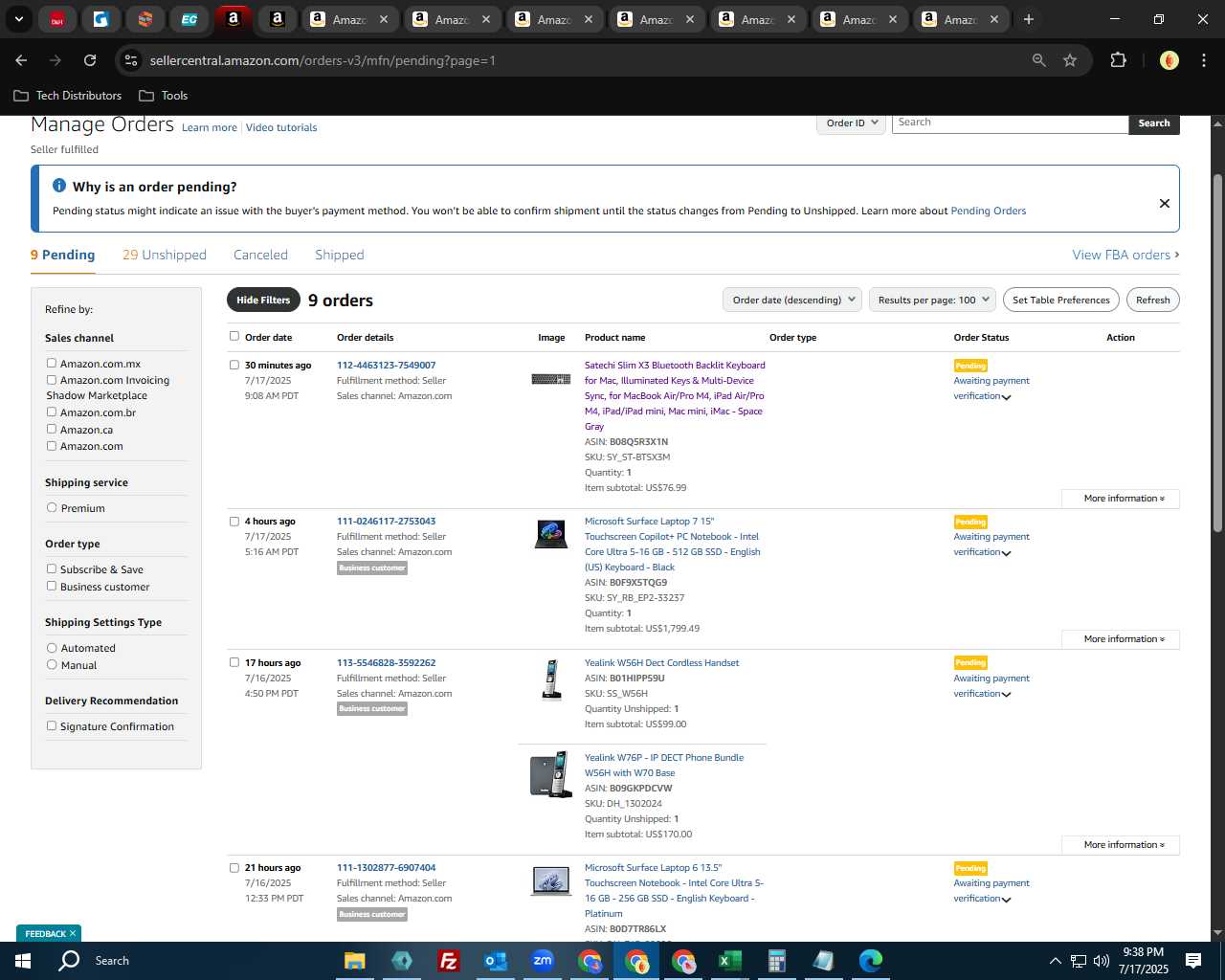Go back to the previous page
The image size is (1225, 980).
[x=21, y=60]
